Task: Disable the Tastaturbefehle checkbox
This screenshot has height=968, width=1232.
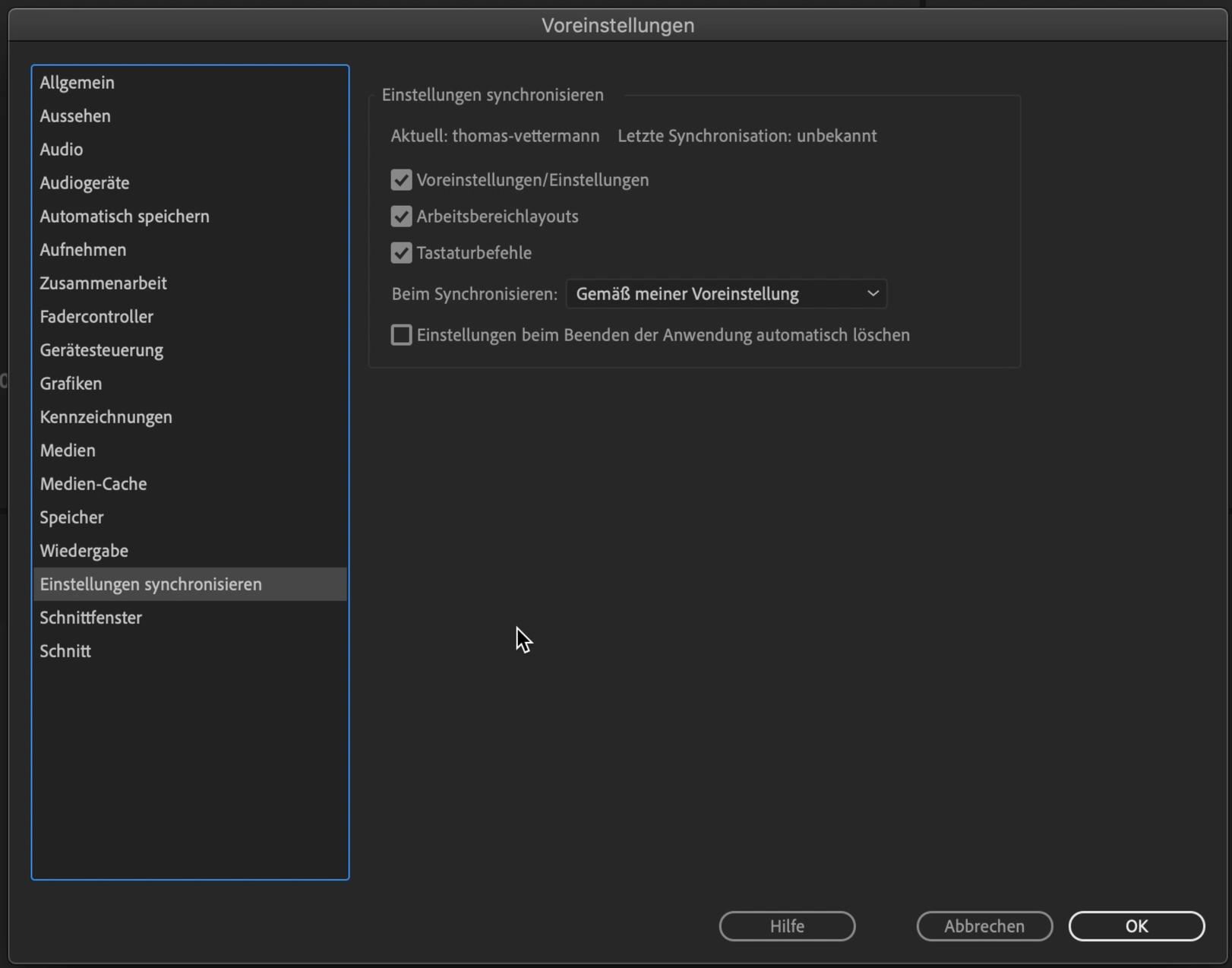Action: 401,253
